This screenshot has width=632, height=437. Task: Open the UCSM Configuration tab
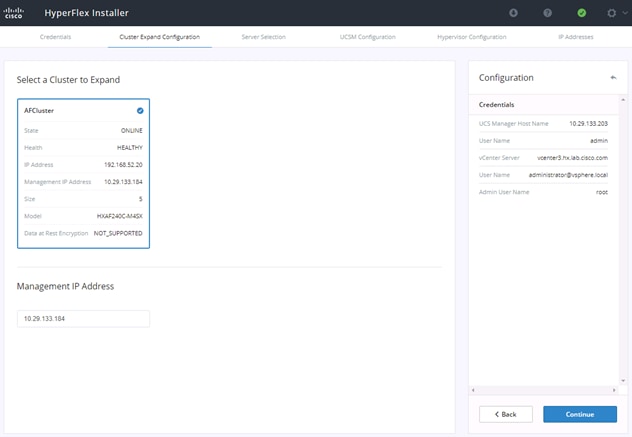click(368, 37)
